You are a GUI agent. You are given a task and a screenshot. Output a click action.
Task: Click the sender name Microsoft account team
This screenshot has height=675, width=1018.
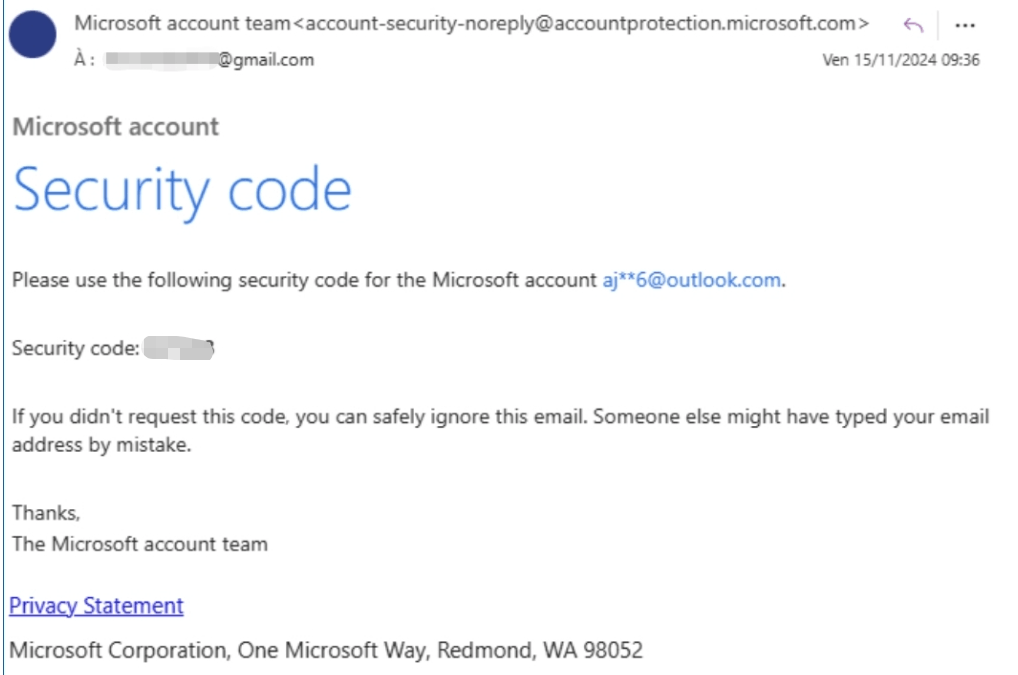182,23
